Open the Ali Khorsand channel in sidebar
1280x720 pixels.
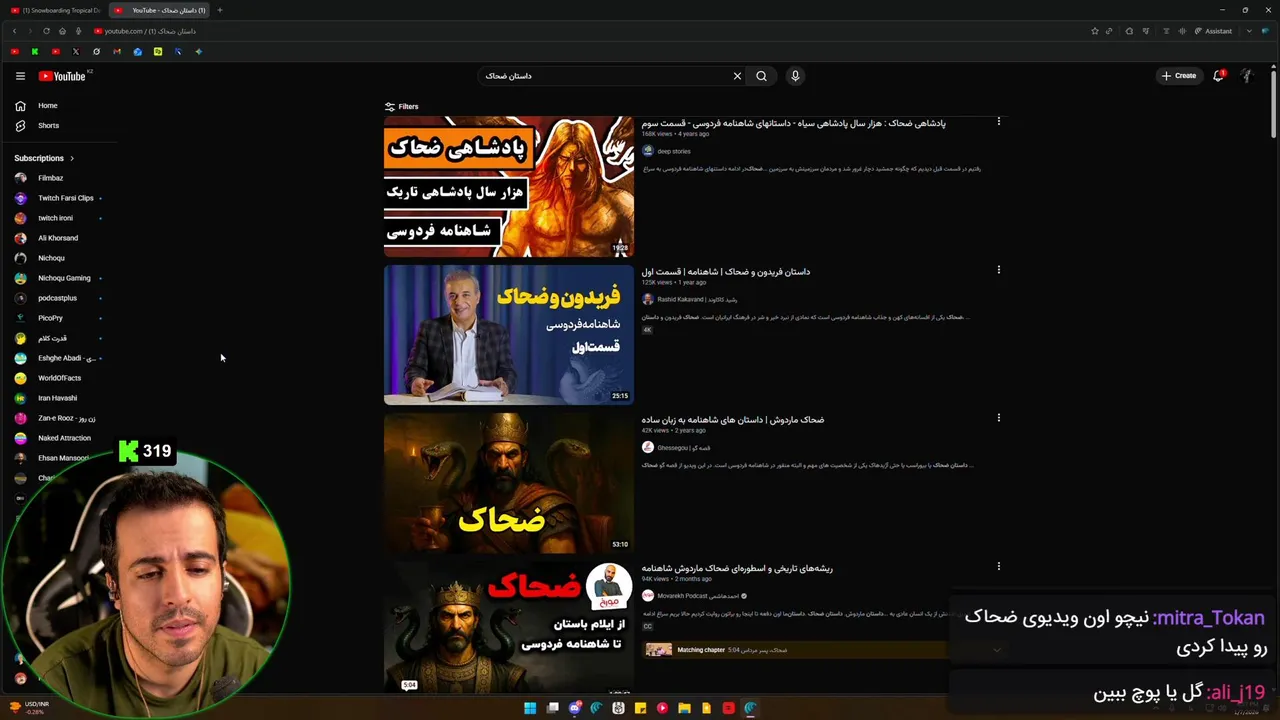(58, 238)
